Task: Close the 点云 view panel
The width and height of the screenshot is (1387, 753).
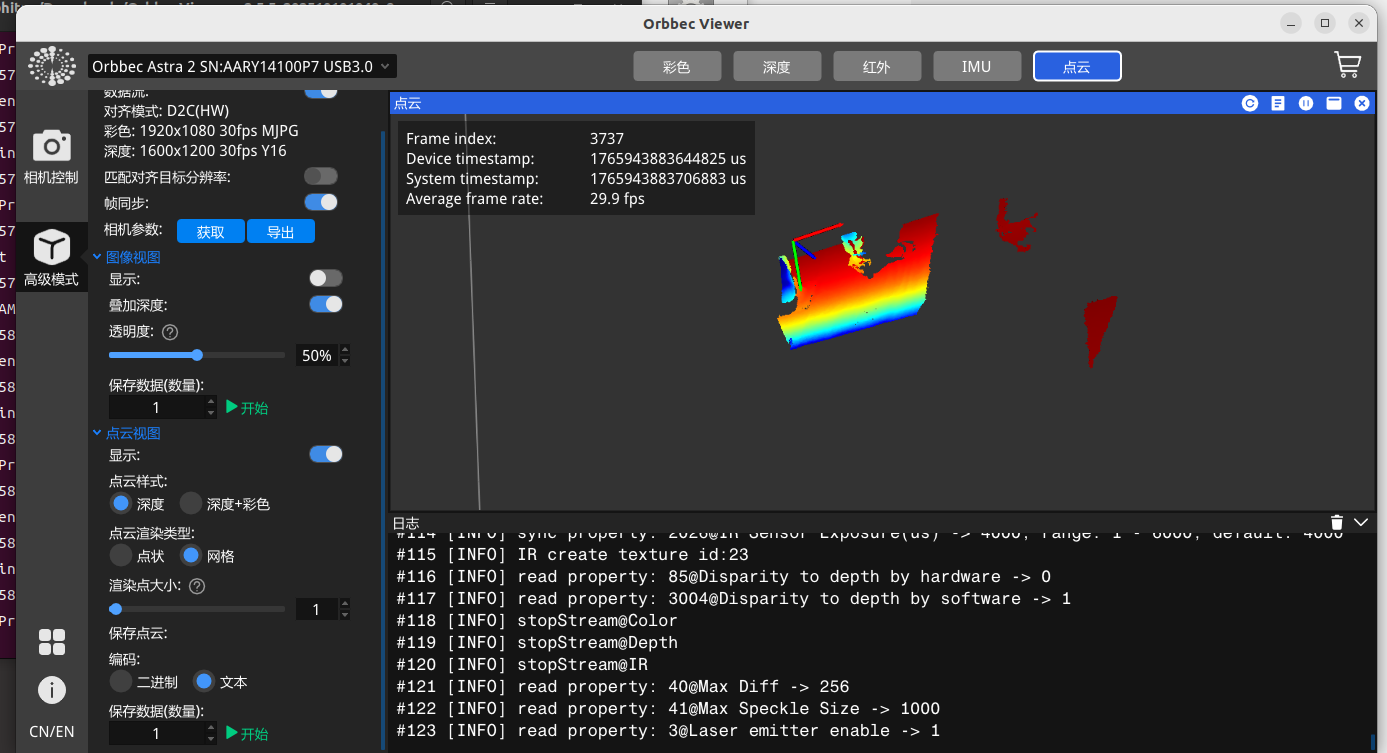Action: coord(1361,103)
